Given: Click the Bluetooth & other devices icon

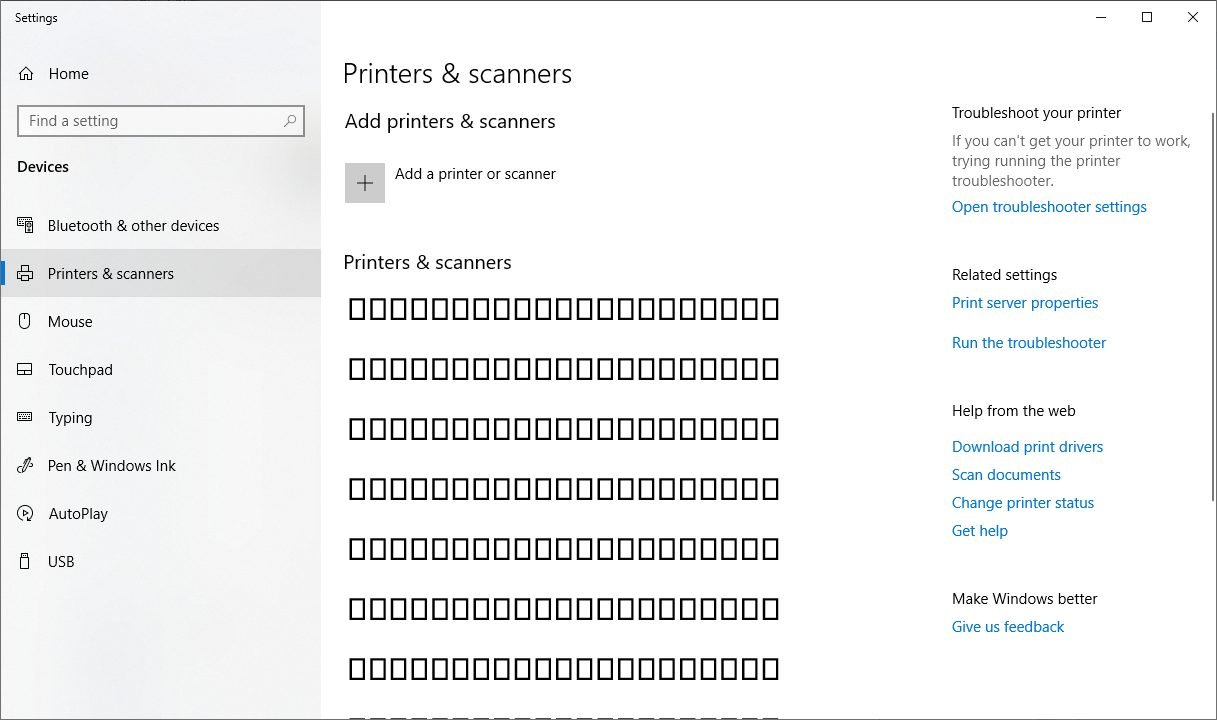Looking at the screenshot, I should click(26, 226).
